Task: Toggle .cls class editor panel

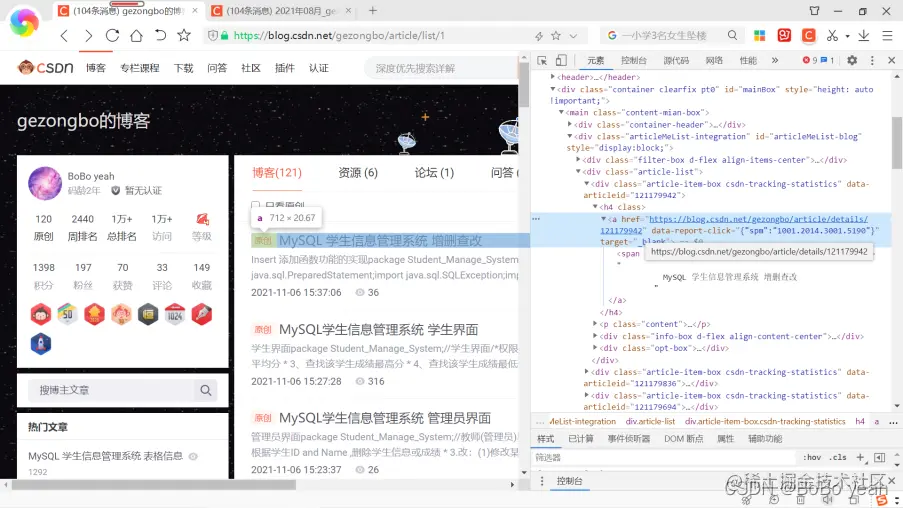Action: tap(838, 457)
